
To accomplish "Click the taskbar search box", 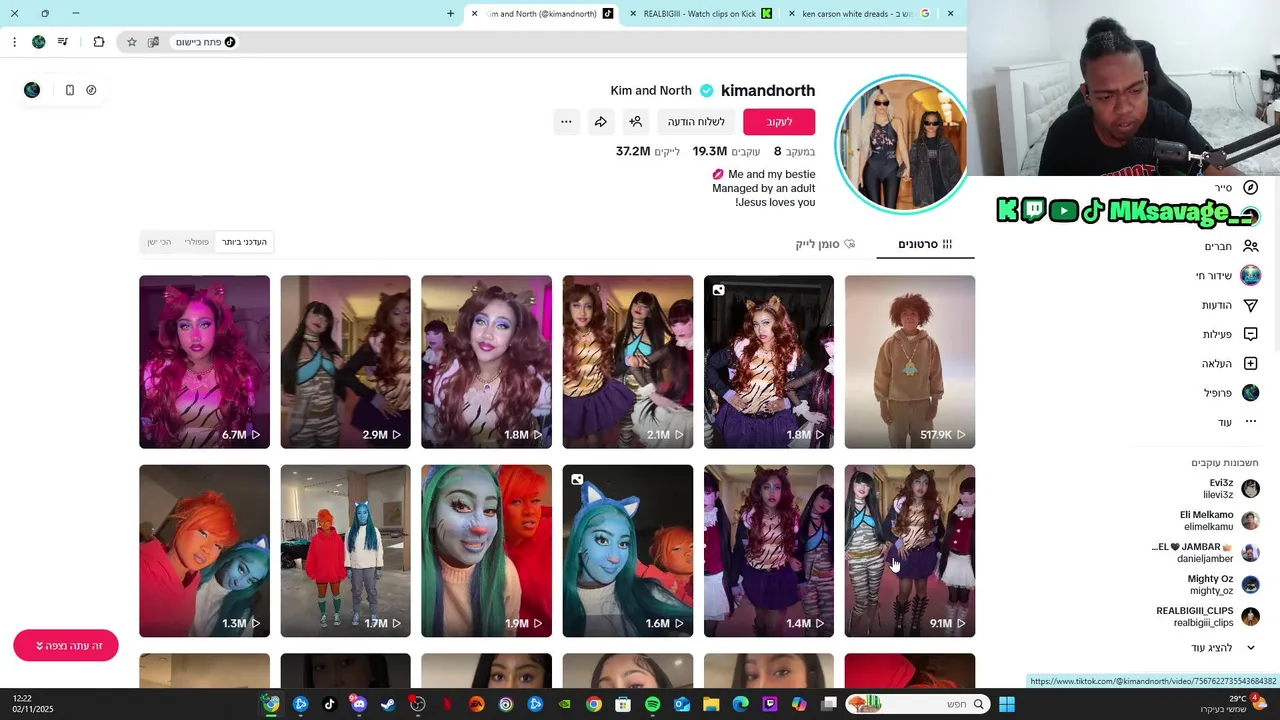I will 918,704.
